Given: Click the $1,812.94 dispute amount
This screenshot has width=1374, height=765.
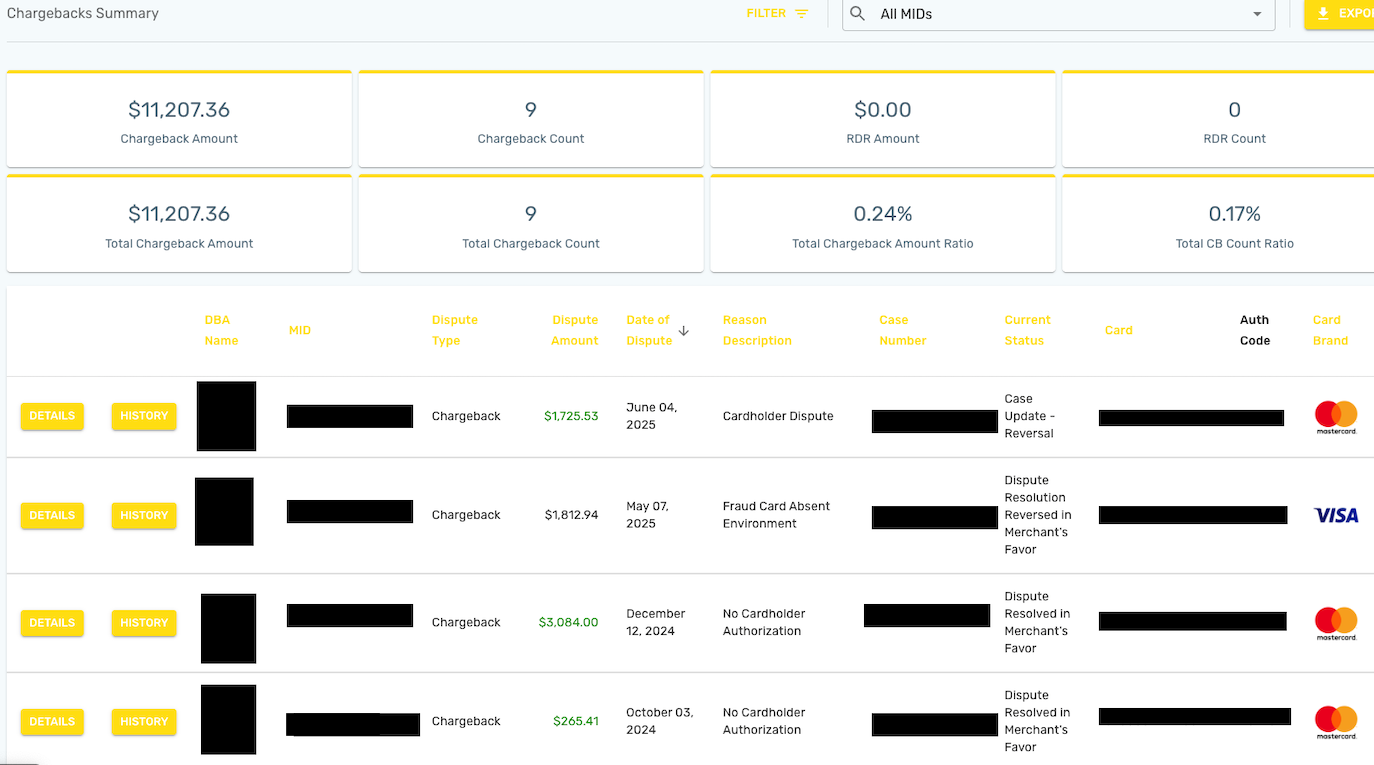Looking at the screenshot, I should [x=571, y=515].
